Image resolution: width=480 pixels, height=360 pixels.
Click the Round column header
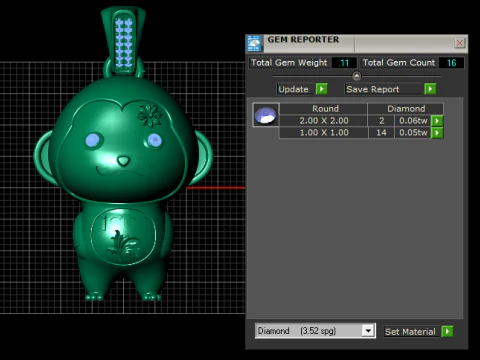(325, 109)
